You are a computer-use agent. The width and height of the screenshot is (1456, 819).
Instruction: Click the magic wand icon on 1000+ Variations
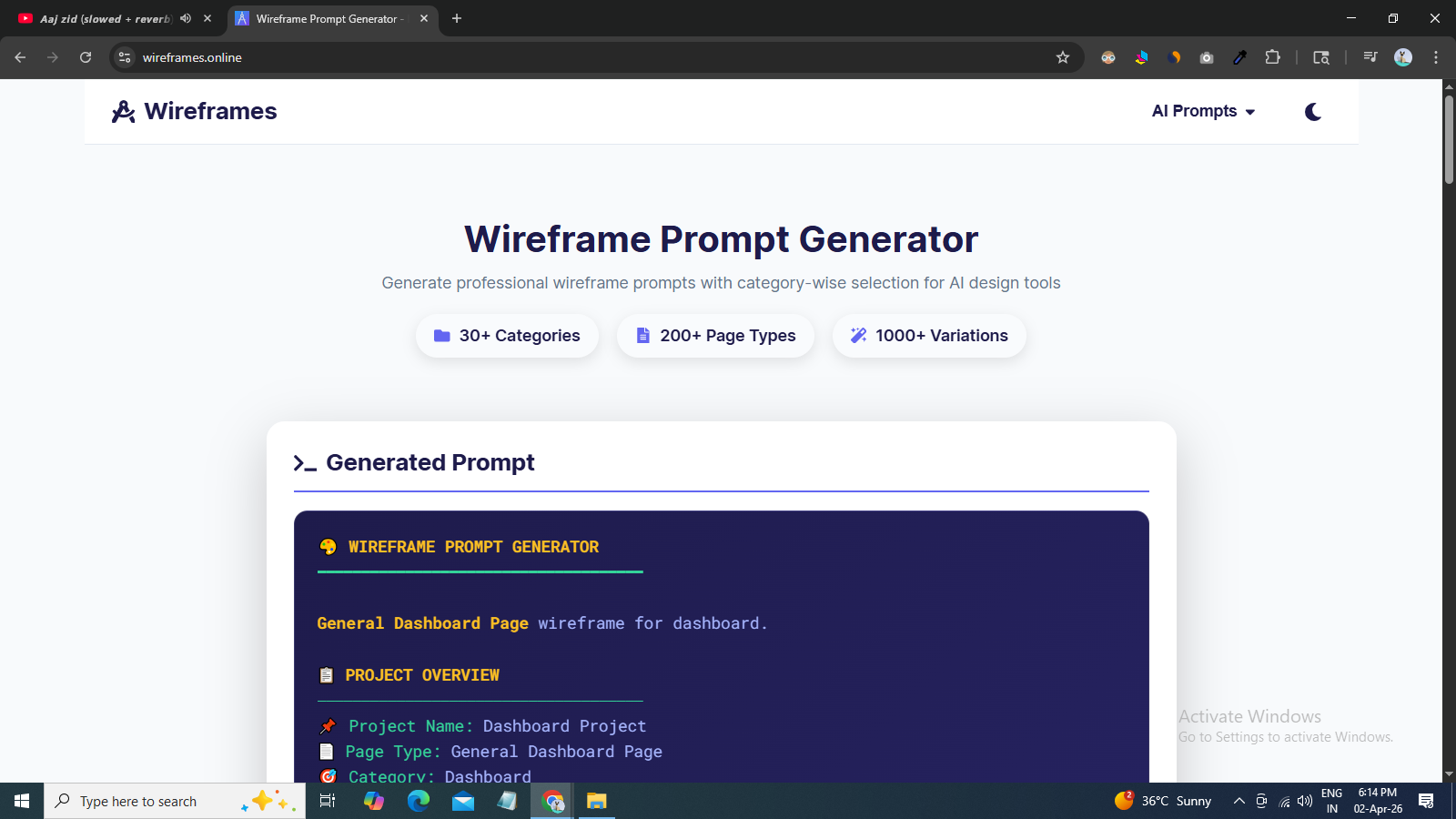(x=857, y=335)
